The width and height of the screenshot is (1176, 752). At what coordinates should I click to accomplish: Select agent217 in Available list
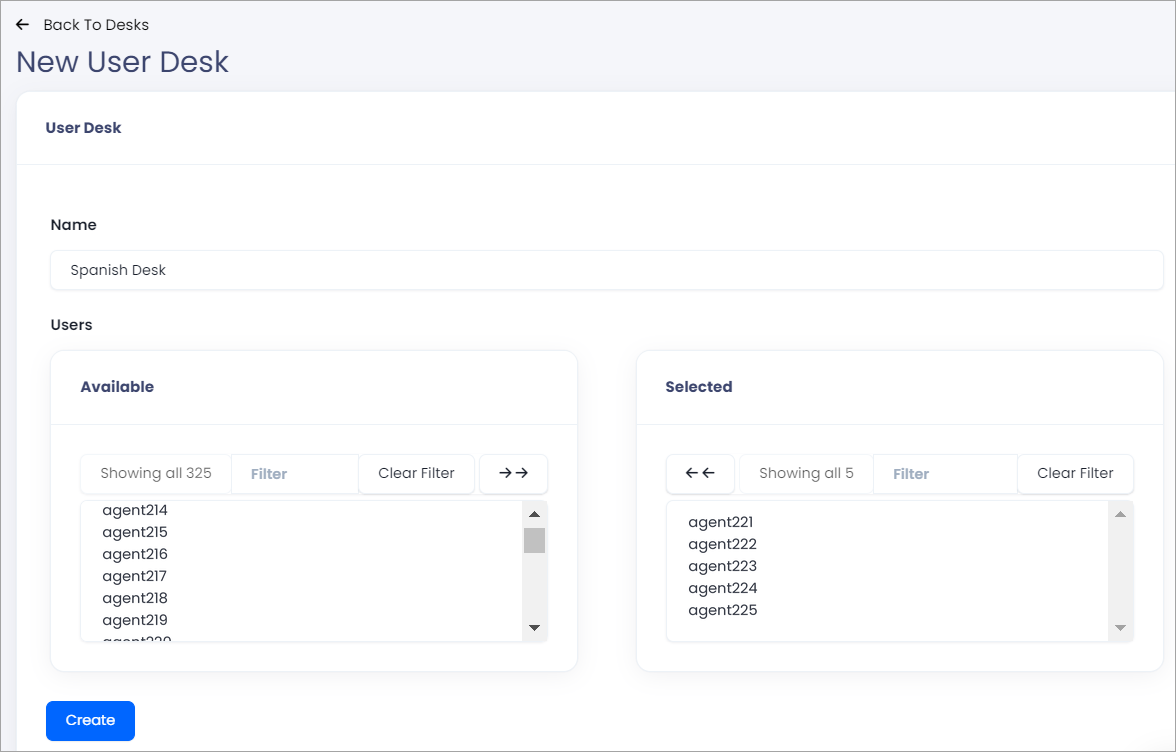(134, 577)
